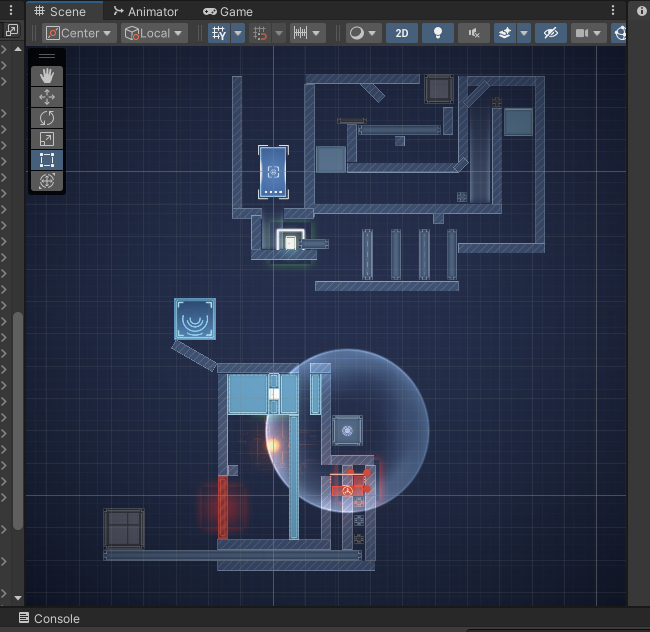
Task: Toggle scene lighting bulb
Action: pos(437,33)
